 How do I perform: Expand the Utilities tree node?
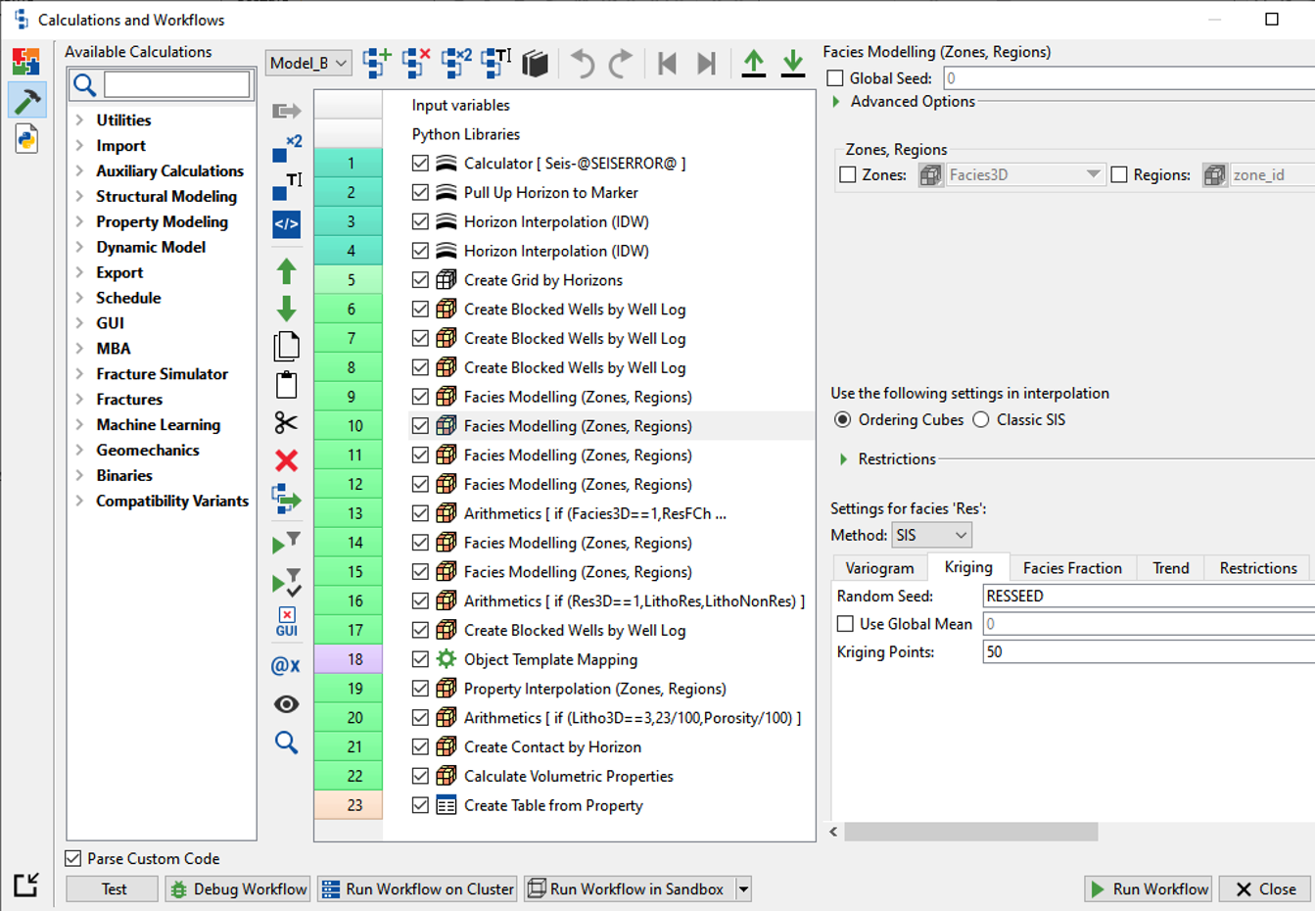click(79, 120)
